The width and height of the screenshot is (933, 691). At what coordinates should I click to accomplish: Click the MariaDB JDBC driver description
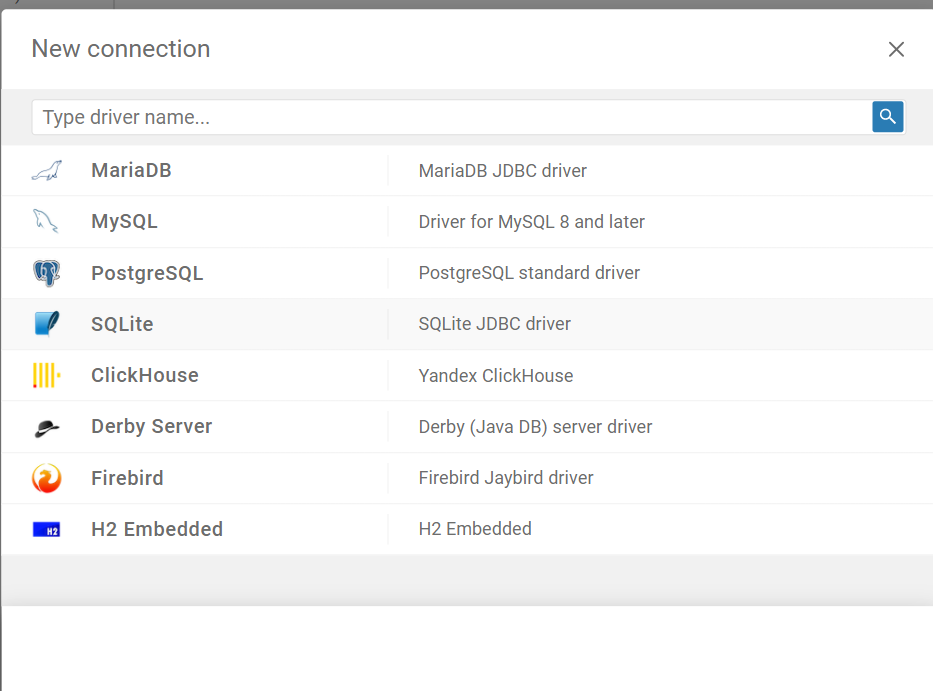tap(503, 171)
